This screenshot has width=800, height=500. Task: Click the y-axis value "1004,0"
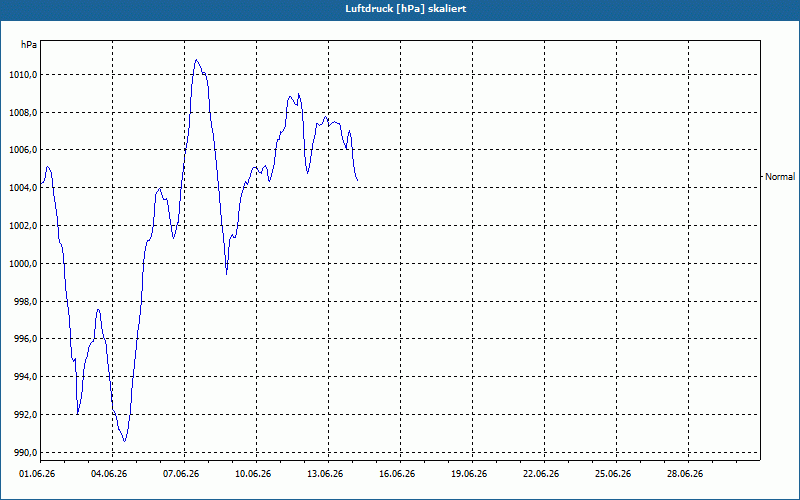[23, 188]
